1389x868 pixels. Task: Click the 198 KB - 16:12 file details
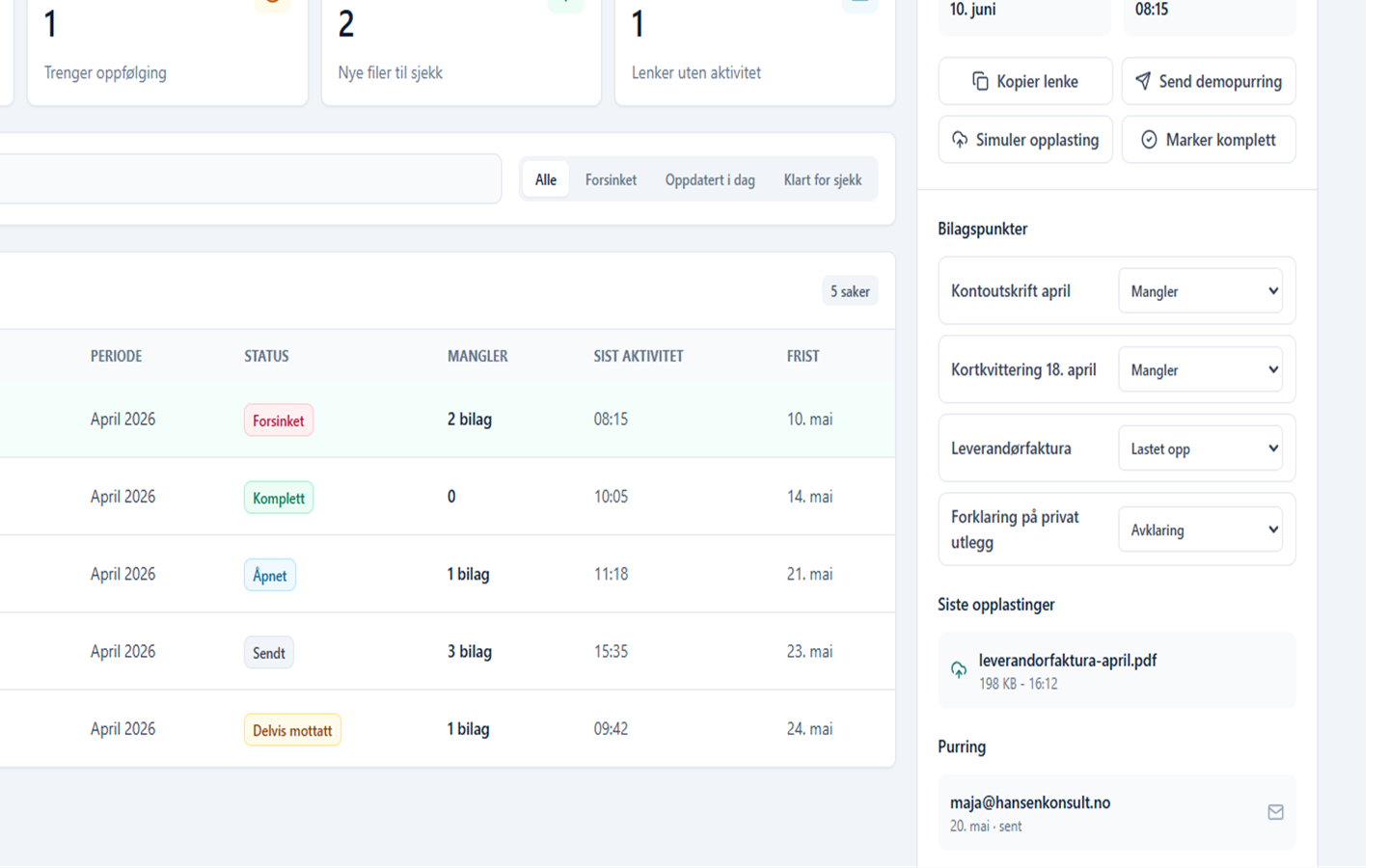pyautogui.click(x=1019, y=684)
